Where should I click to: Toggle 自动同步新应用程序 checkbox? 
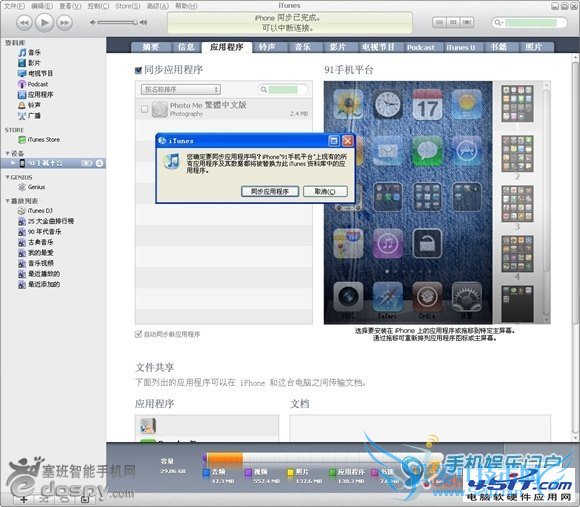[x=138, y=334]
